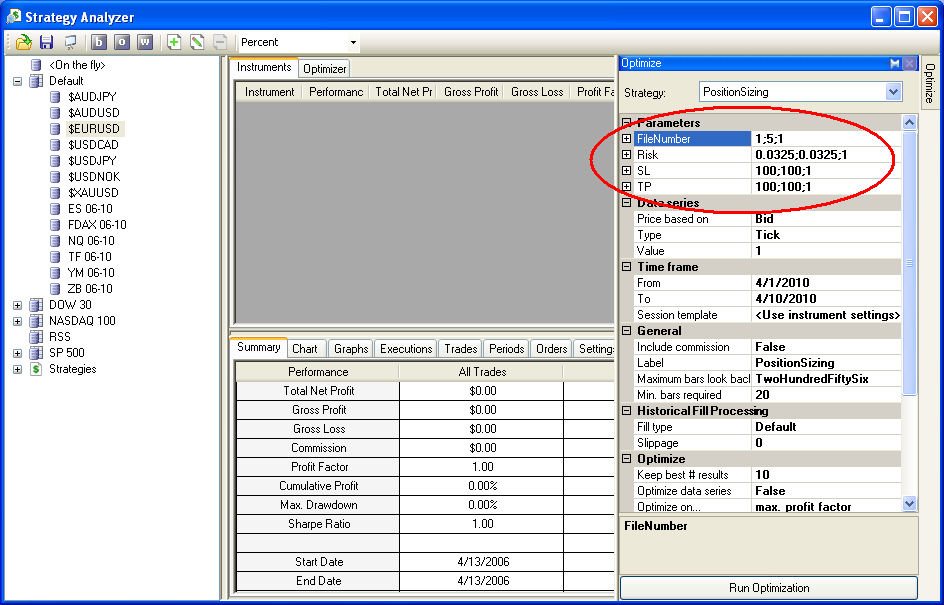Collapse the Default instrument list

point(17,81)
